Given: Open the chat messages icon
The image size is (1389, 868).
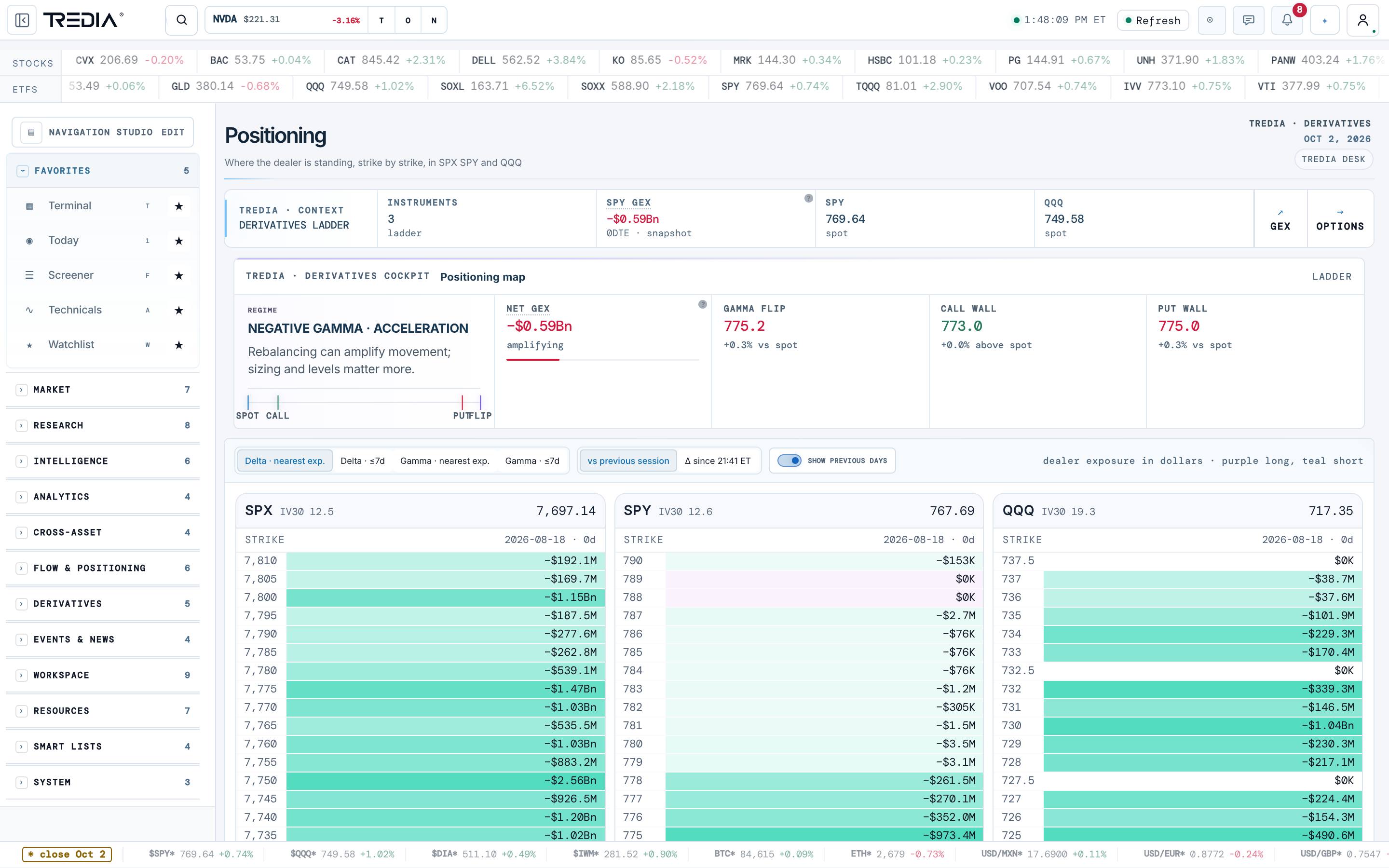Looking at the screenshot, I should pyautogui.click(x=1248, y=20).
